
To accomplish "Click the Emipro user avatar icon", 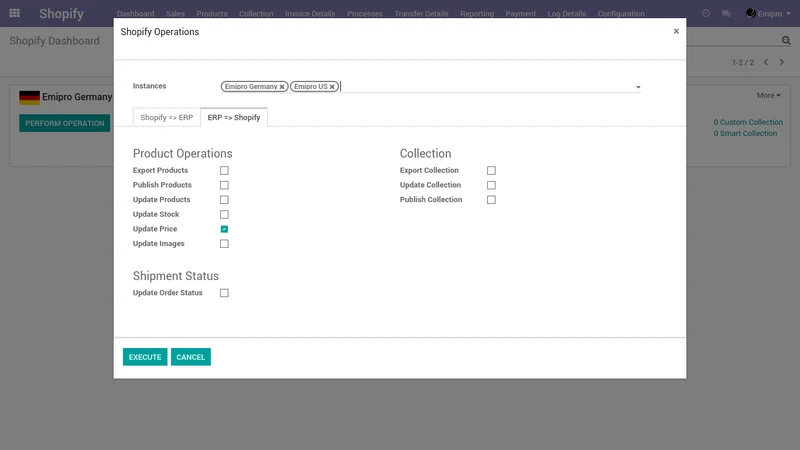I will coord(751,13).
